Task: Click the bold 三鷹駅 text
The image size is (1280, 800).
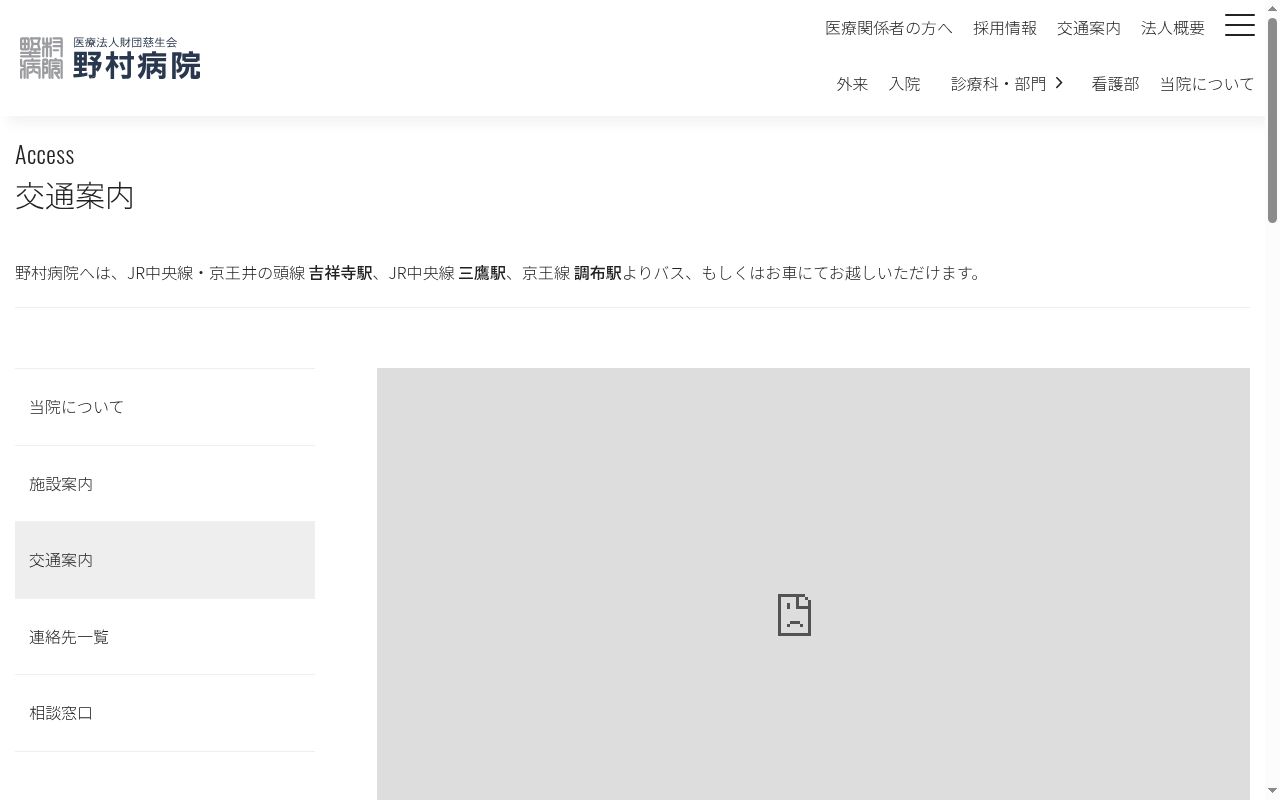Action: tap(482, 273)
